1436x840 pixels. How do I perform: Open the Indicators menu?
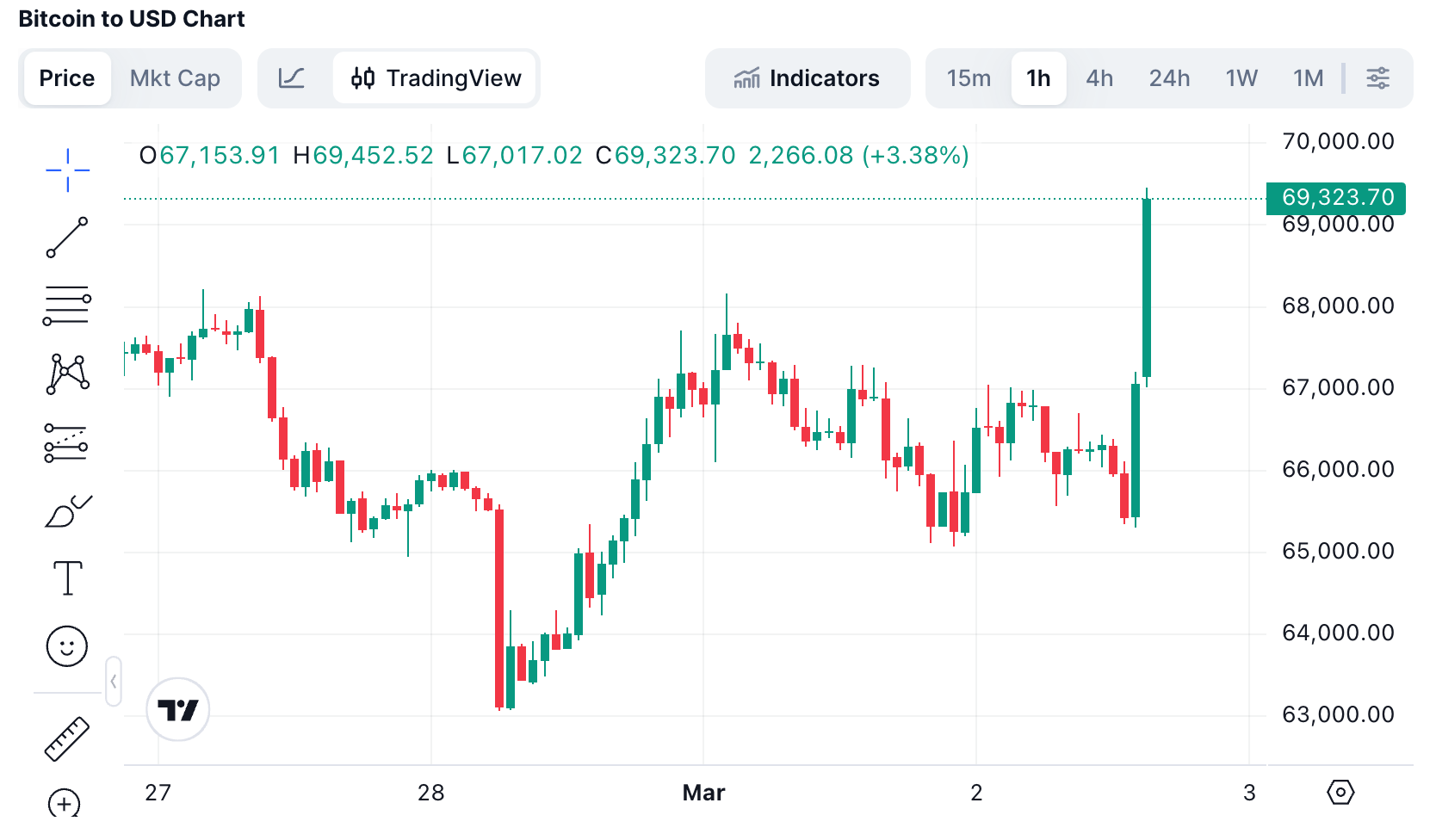tap(807, 78)
